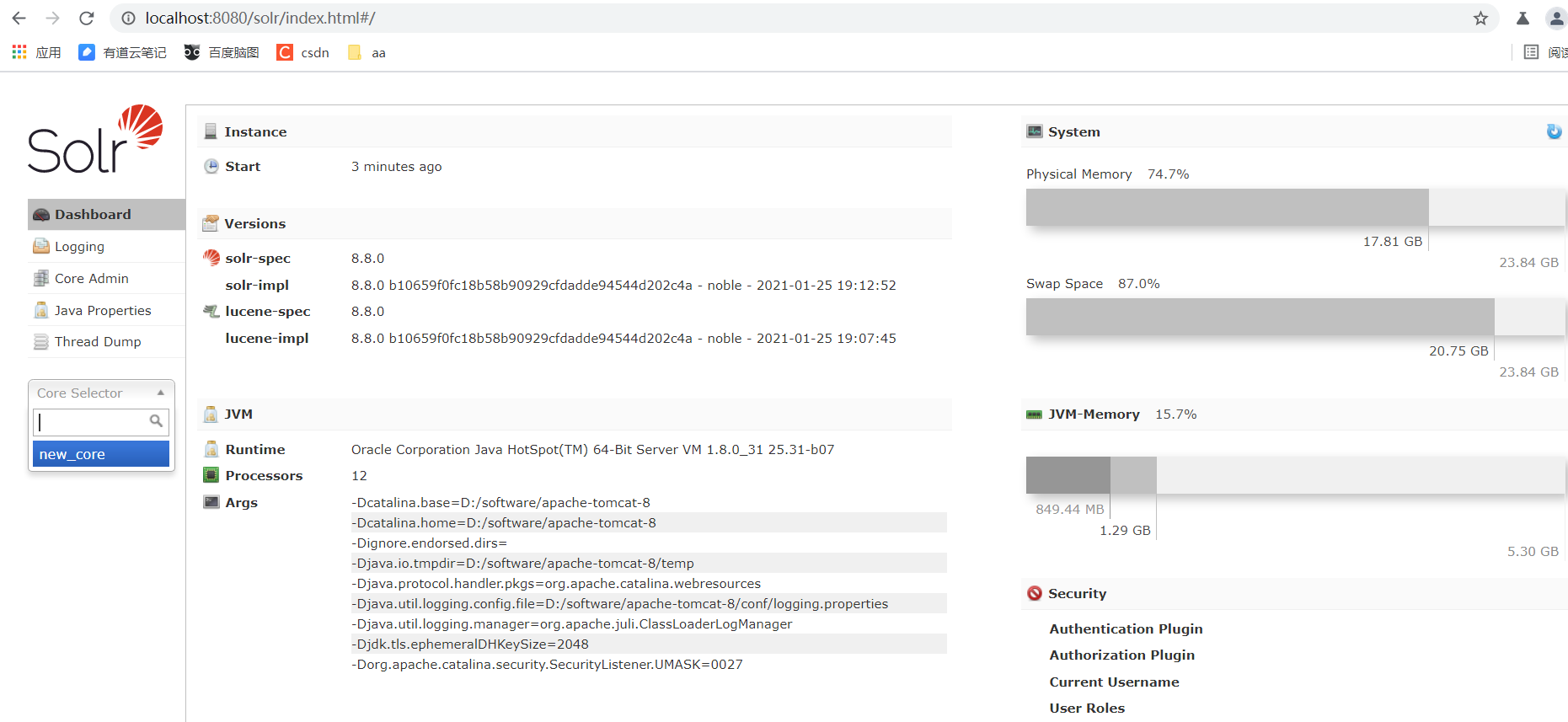Open Java Properties
The height and width of the screenshot is (722, 1568).
click(x=106, y=310)
